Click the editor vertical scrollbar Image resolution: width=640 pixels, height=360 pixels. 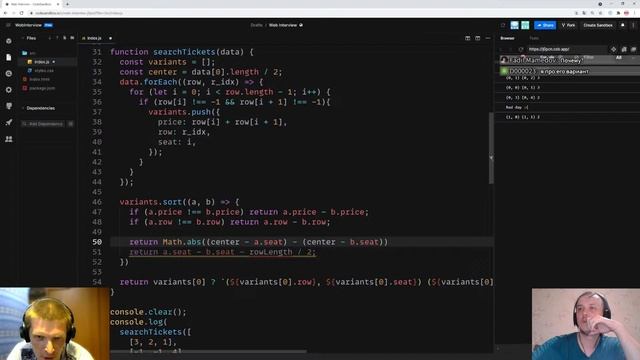(x=491, y=148)
